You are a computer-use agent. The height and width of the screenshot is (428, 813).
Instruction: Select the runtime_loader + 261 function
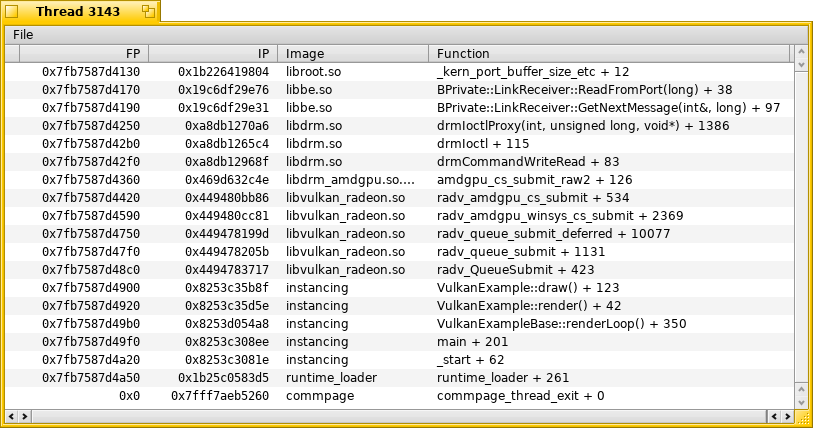tap(502, 378)
